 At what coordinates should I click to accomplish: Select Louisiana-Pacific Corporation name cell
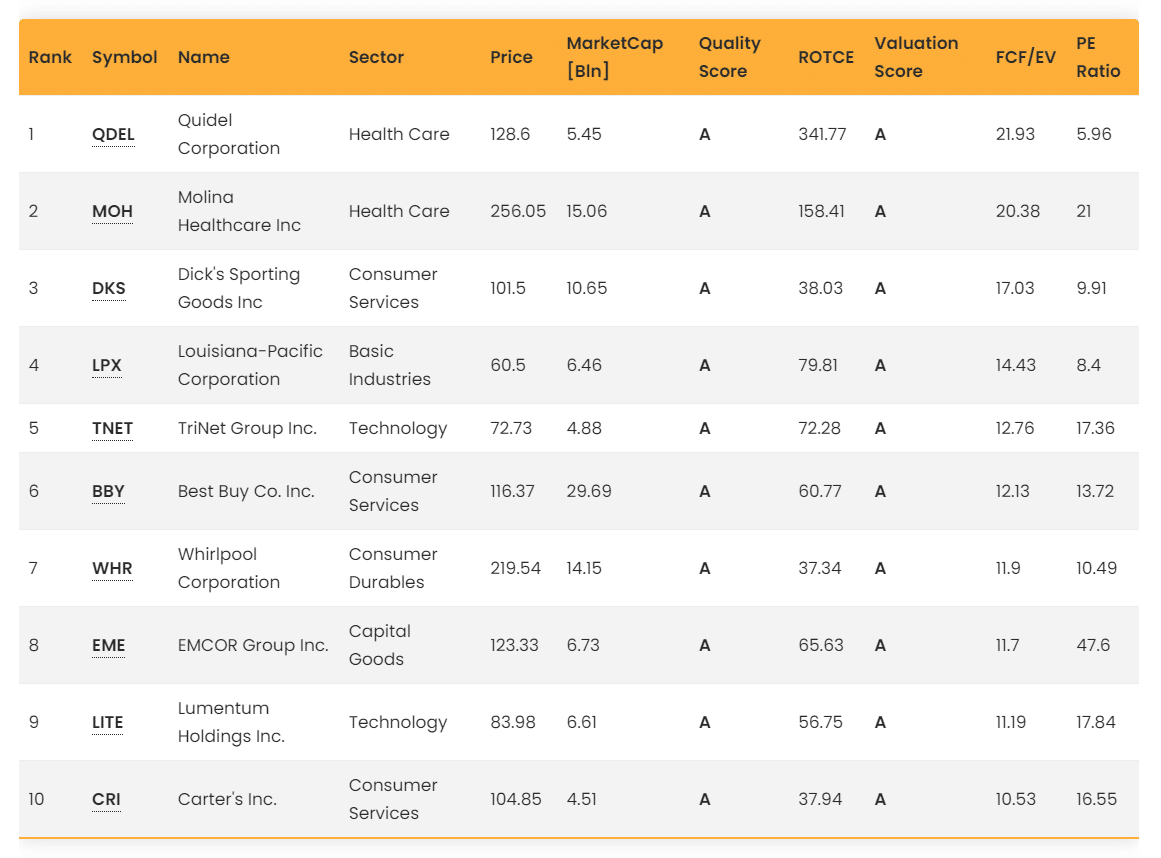(250, 365)
